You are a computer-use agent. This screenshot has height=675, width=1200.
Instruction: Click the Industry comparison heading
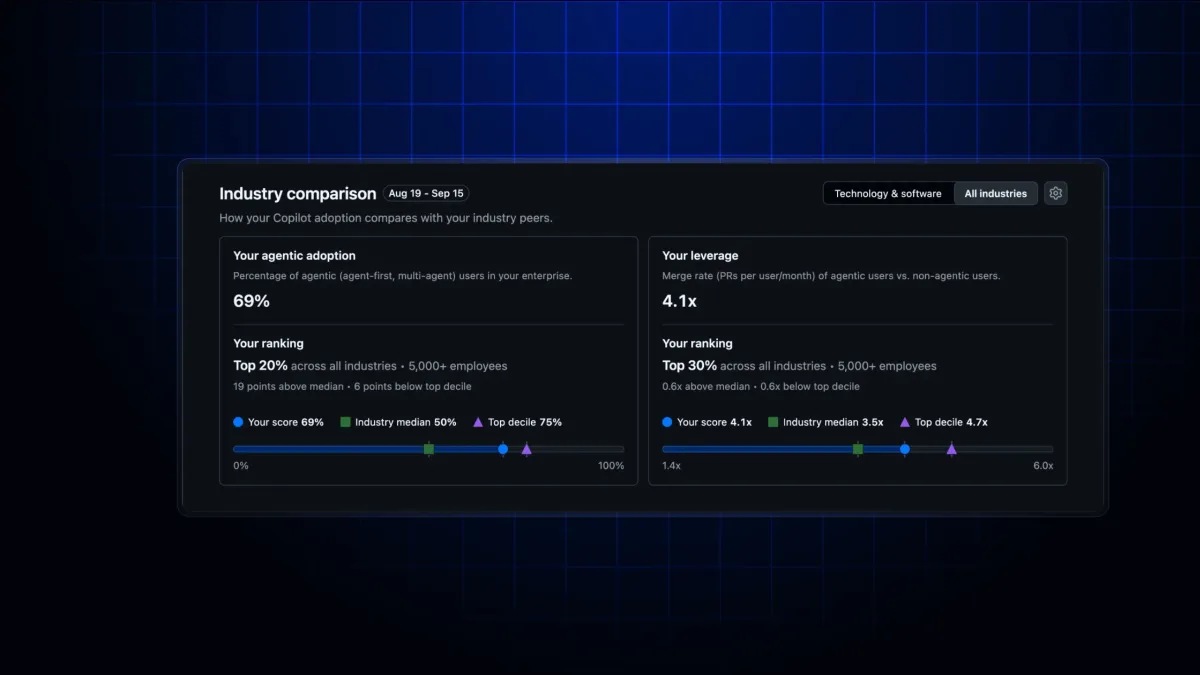coord(298,194)
